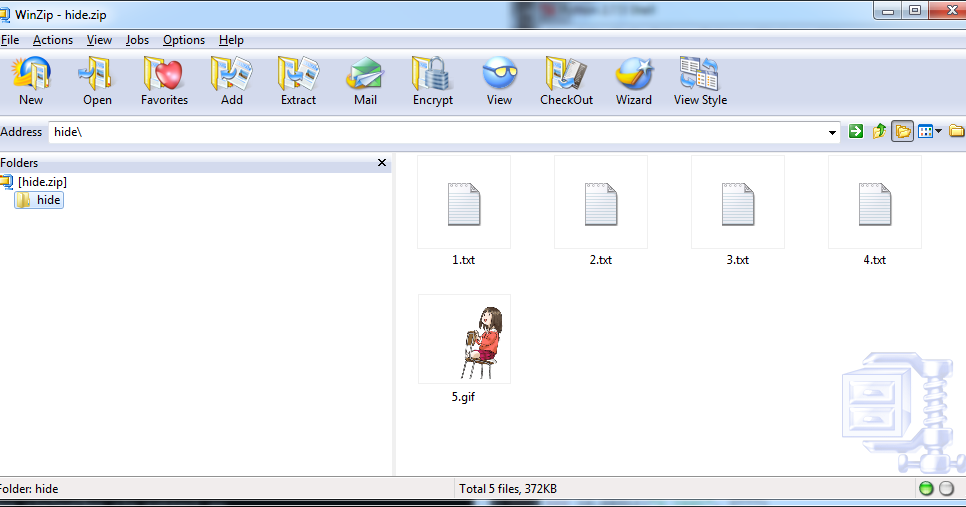Screen dimensions: 966x507
Task: Extract files with the Extract icon
Action: [298, 73]
